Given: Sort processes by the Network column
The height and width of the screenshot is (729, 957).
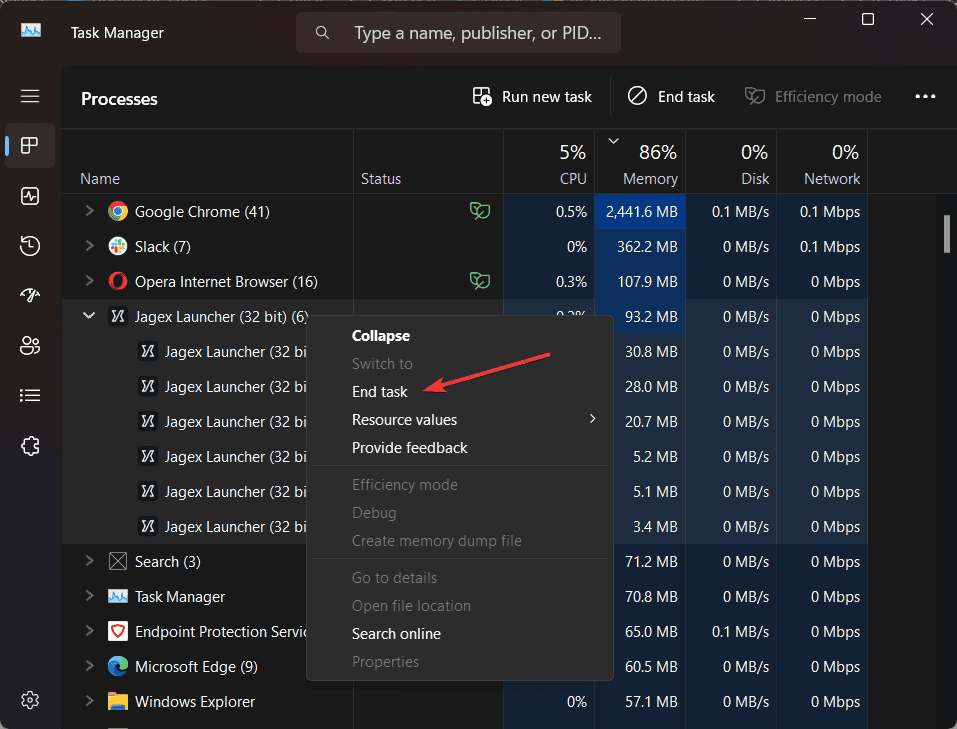Looking at the screenshot, I should click(x=822, y=162).
